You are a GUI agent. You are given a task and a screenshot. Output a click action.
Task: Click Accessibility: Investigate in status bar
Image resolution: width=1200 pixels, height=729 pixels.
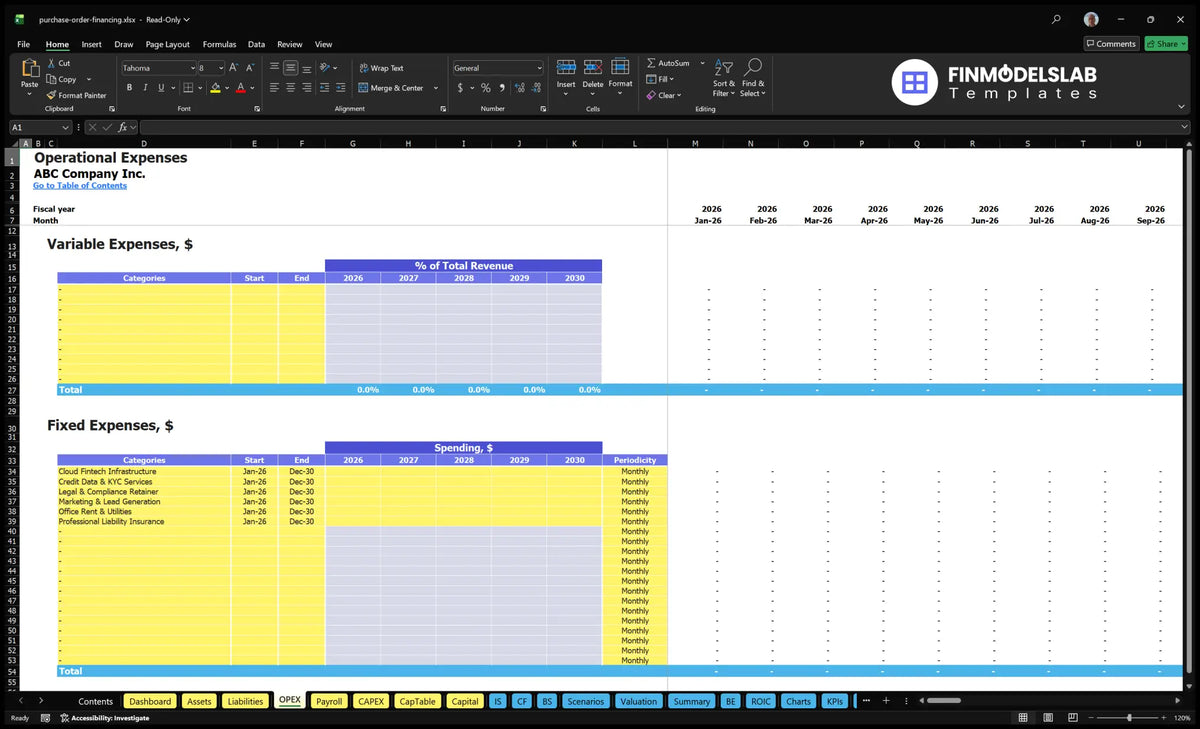[x=104, y=717]
